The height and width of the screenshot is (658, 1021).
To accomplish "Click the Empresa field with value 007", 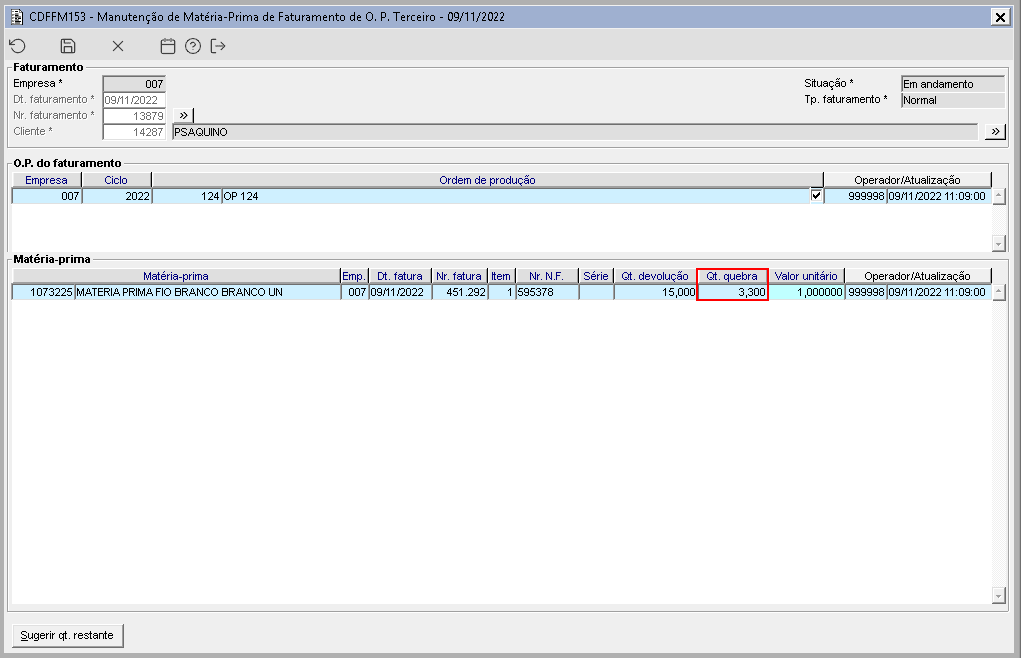I will [134, 84].
